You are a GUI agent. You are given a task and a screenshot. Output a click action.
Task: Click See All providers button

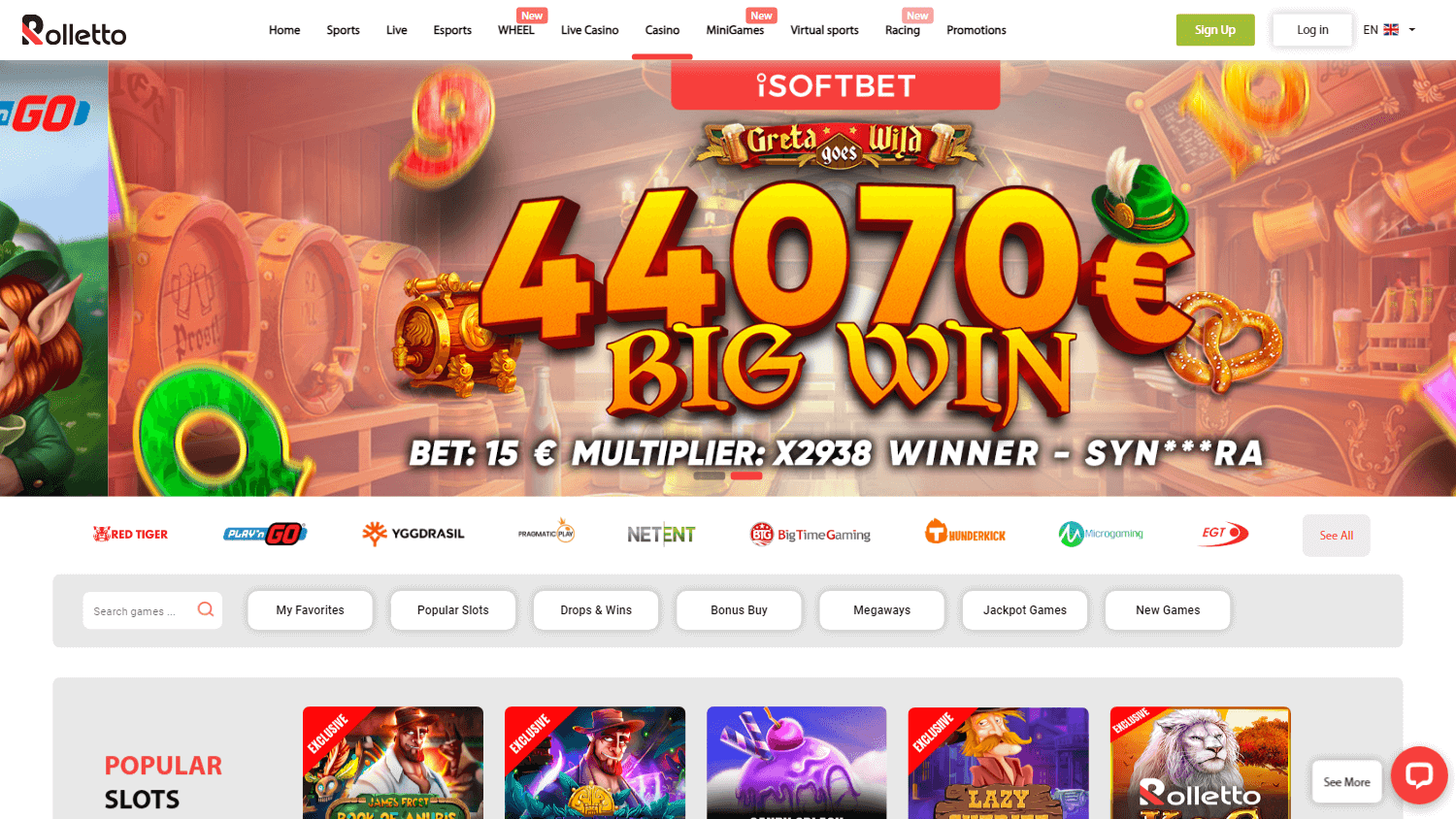click(1337, 536)
